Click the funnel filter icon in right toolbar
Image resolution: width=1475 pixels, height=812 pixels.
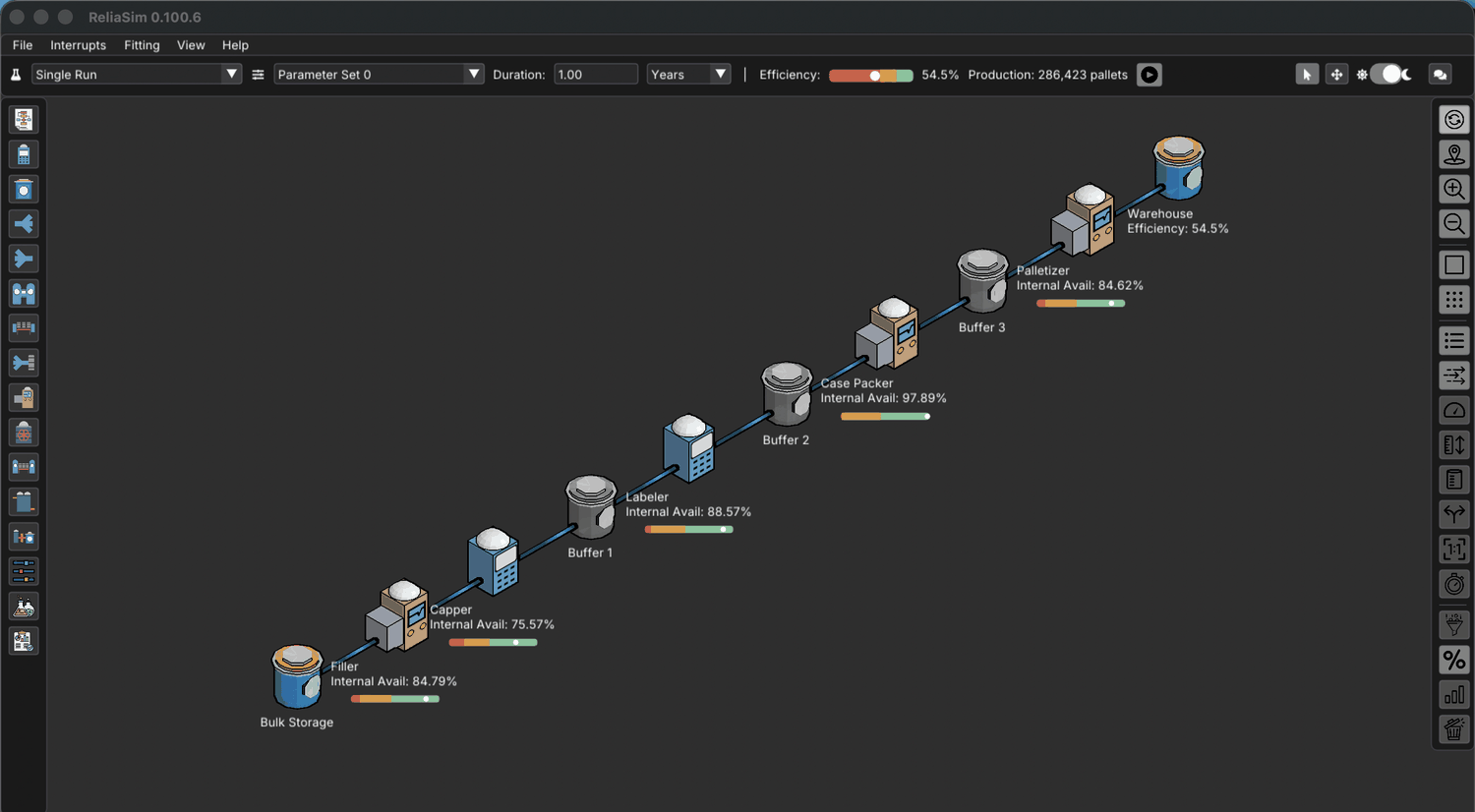[x=1454, y=624]
